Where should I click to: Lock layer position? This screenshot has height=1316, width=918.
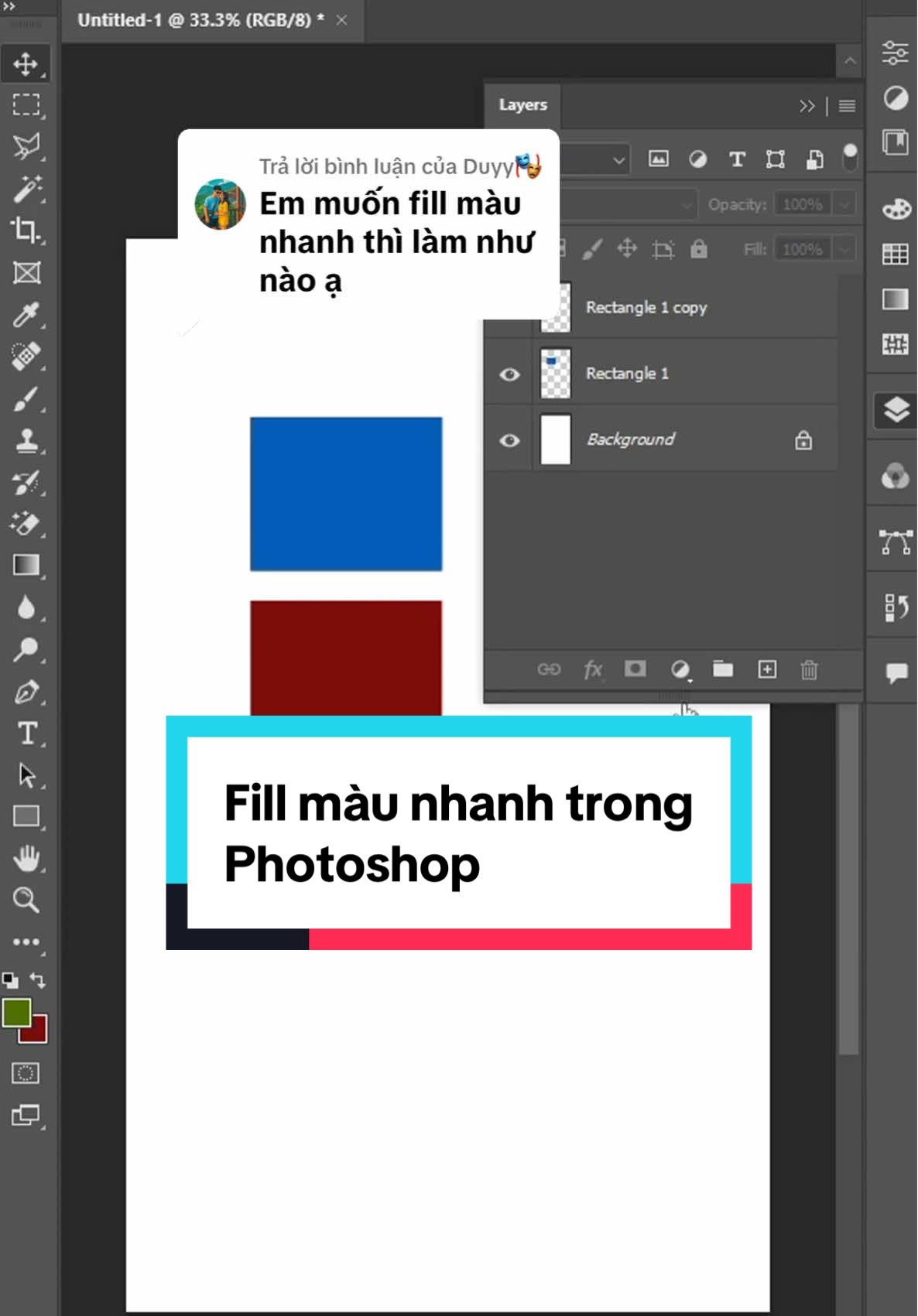click(x=627, y=249)
